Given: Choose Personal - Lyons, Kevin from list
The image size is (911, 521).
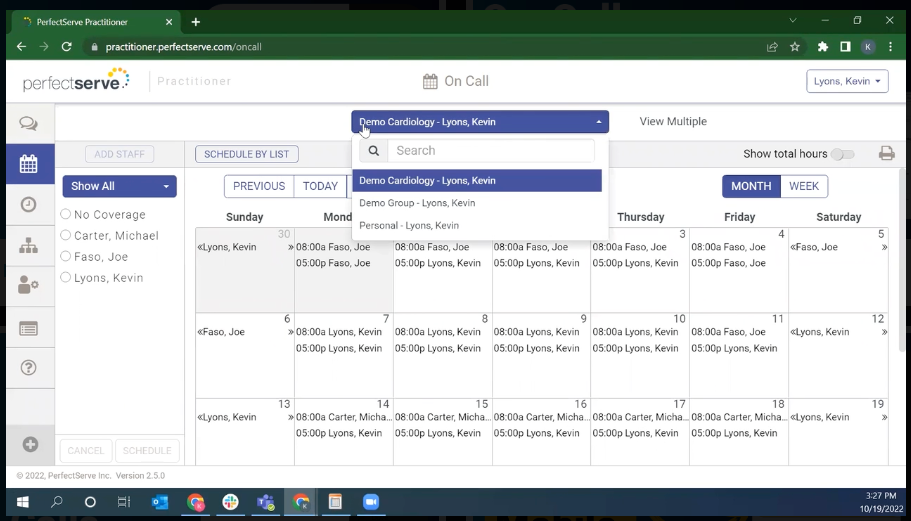Looking at the screenshot, I should pos(409,226).
